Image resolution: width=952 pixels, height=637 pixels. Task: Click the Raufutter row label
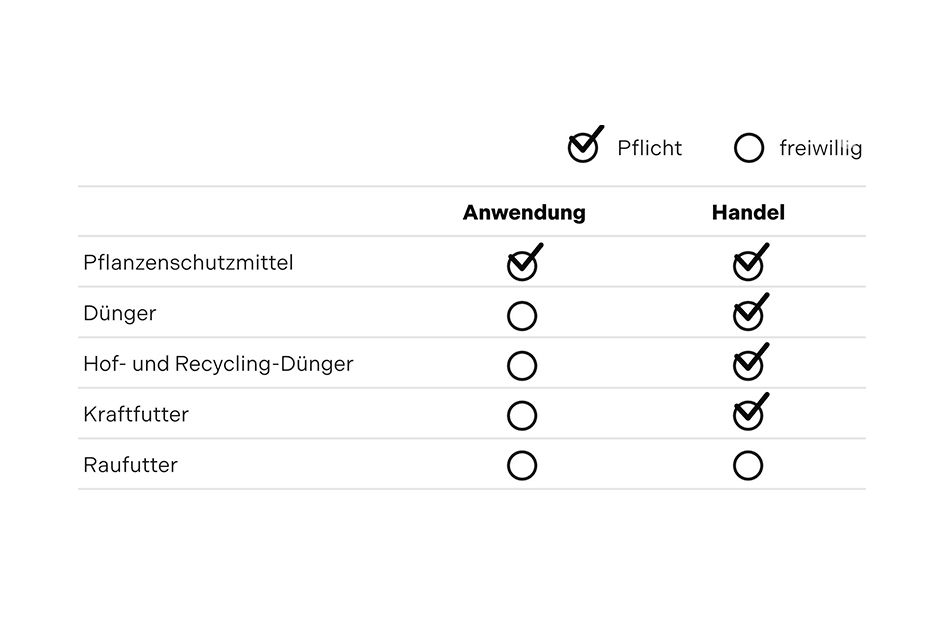[130, 465]
